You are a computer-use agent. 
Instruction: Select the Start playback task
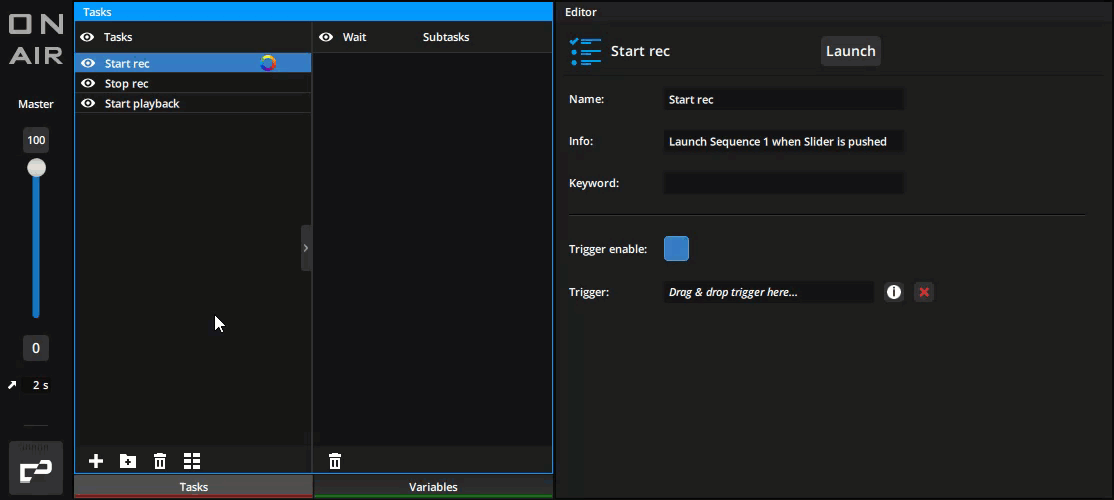click(193, 103)
